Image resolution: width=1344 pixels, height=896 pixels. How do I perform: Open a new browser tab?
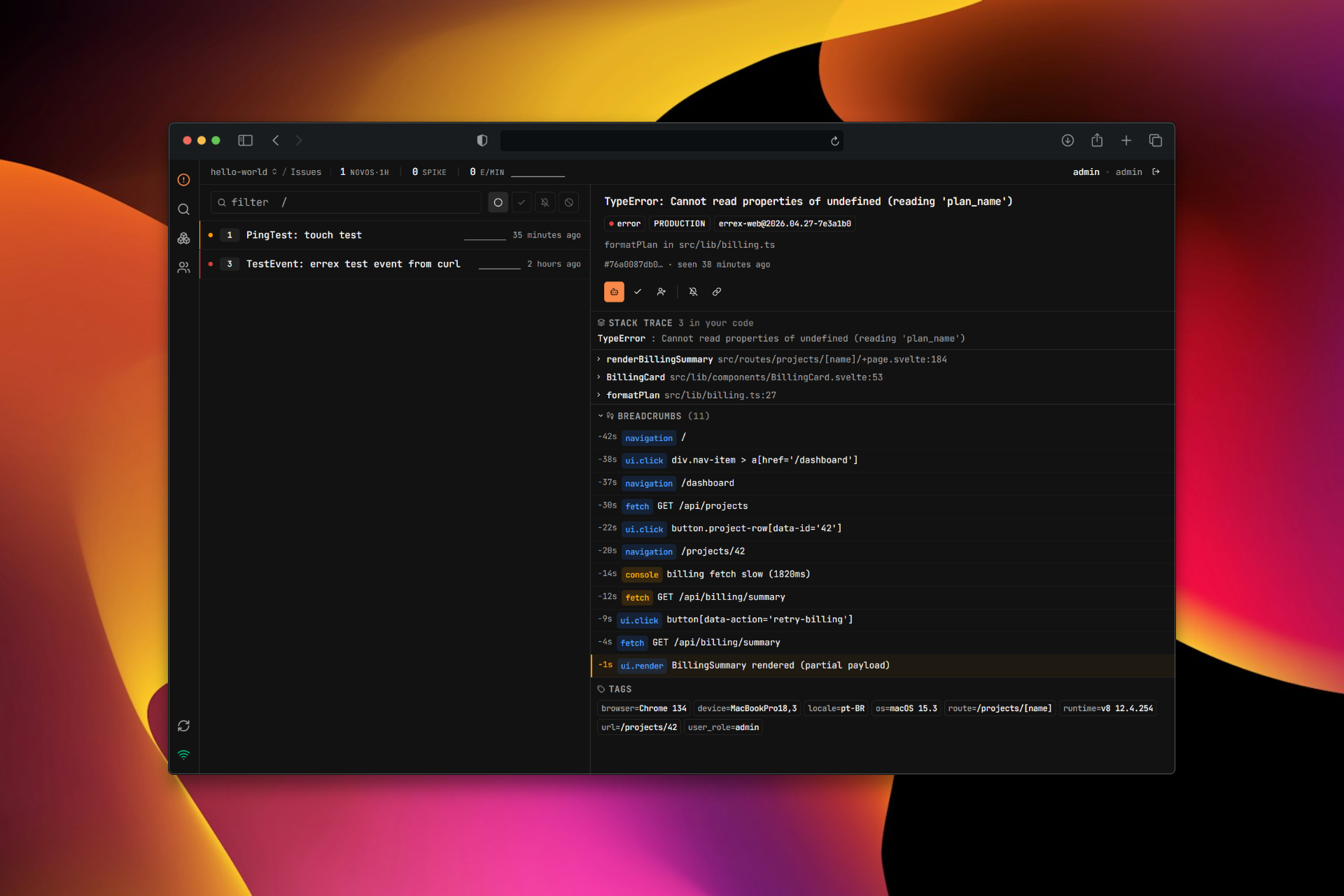pos(1126,141)
